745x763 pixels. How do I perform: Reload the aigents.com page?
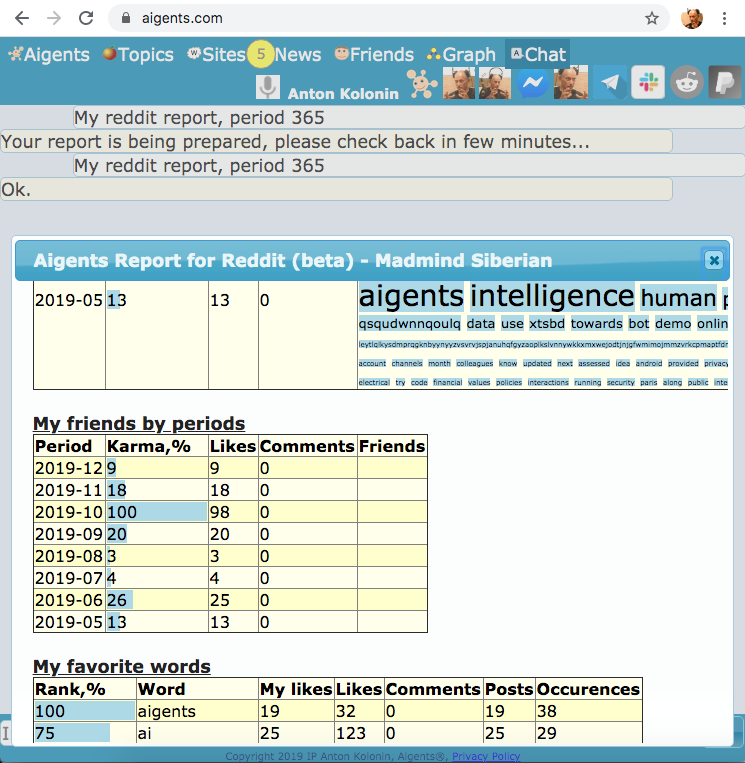[x=86, y=18]
